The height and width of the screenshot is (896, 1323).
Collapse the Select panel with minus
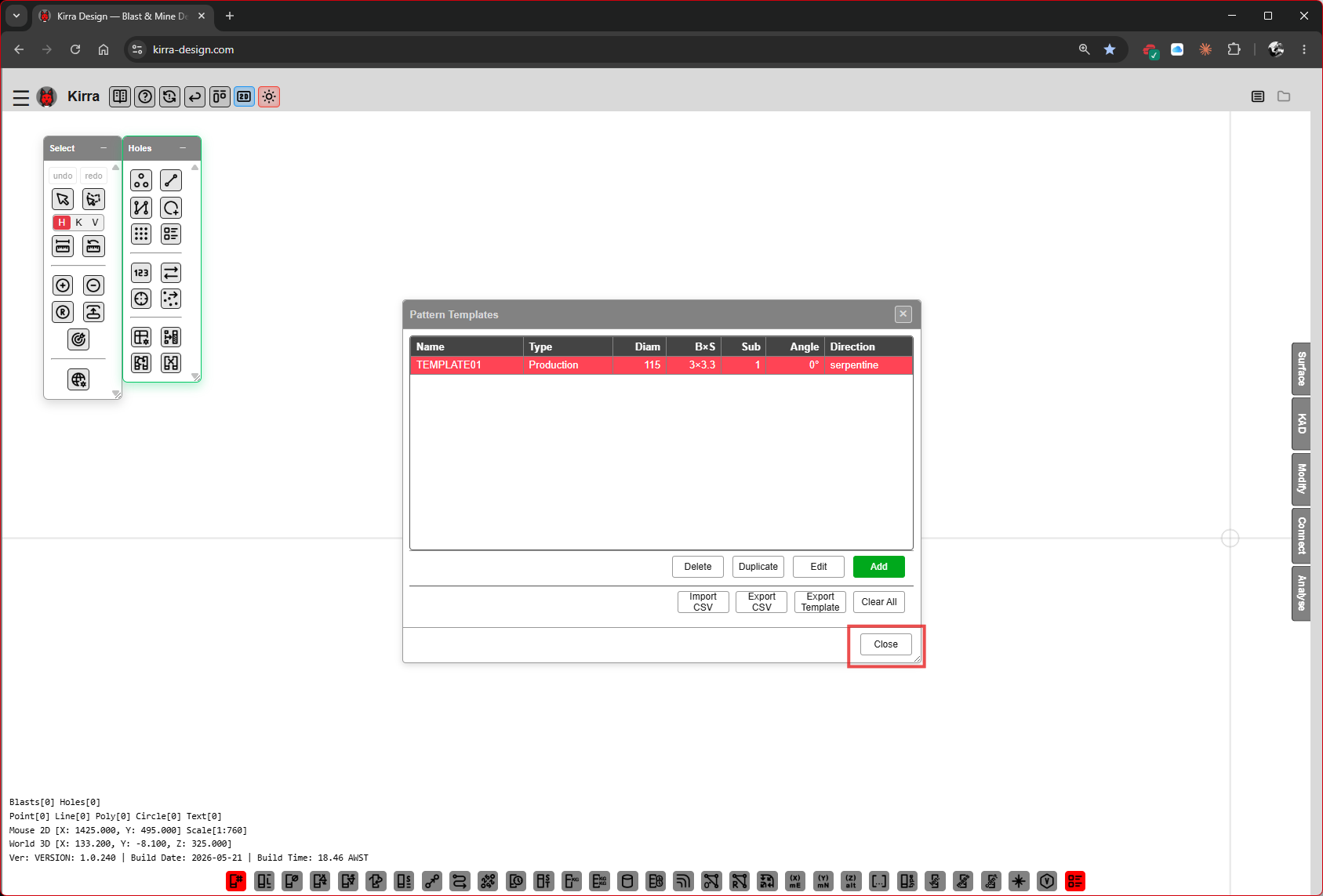[104, 148]
